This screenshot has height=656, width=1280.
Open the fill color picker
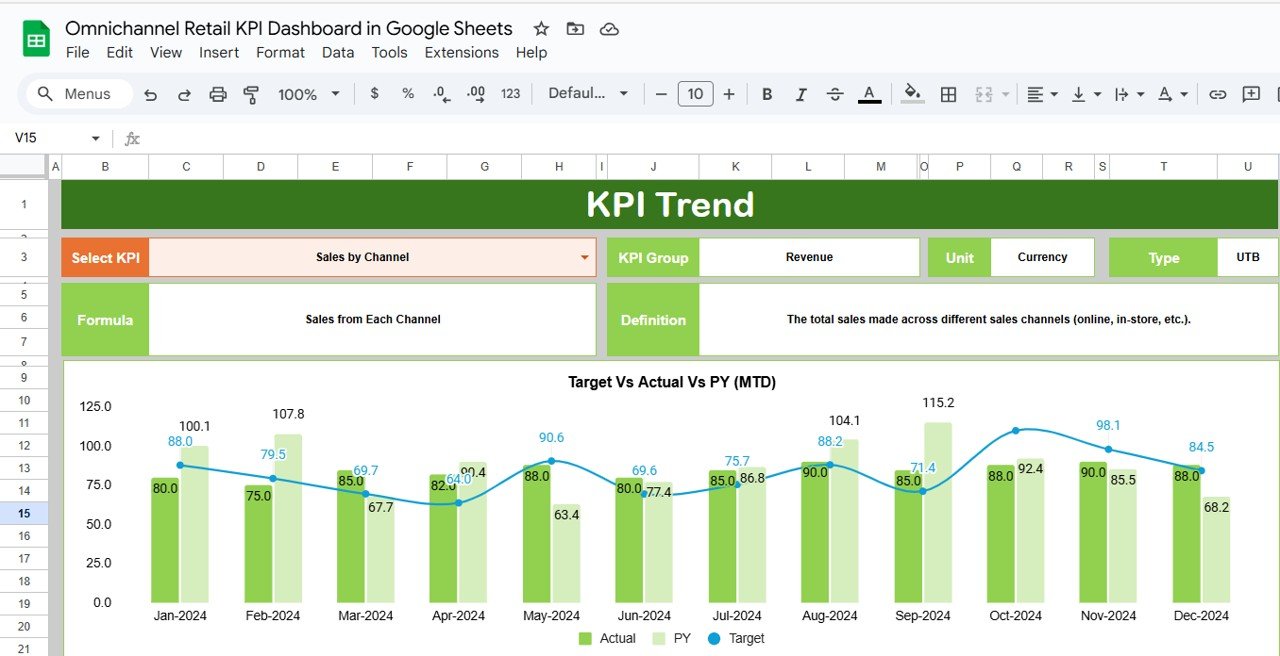pyautogui.click(x=912, y=94)
